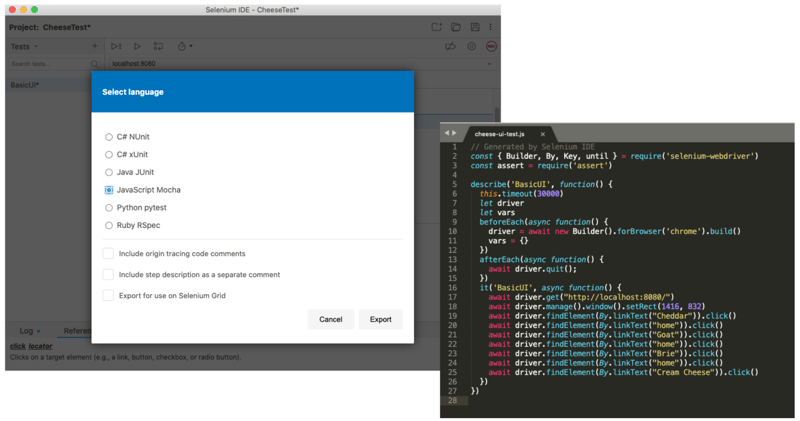Select the C# xUnit radio option

tap(109, 155)
